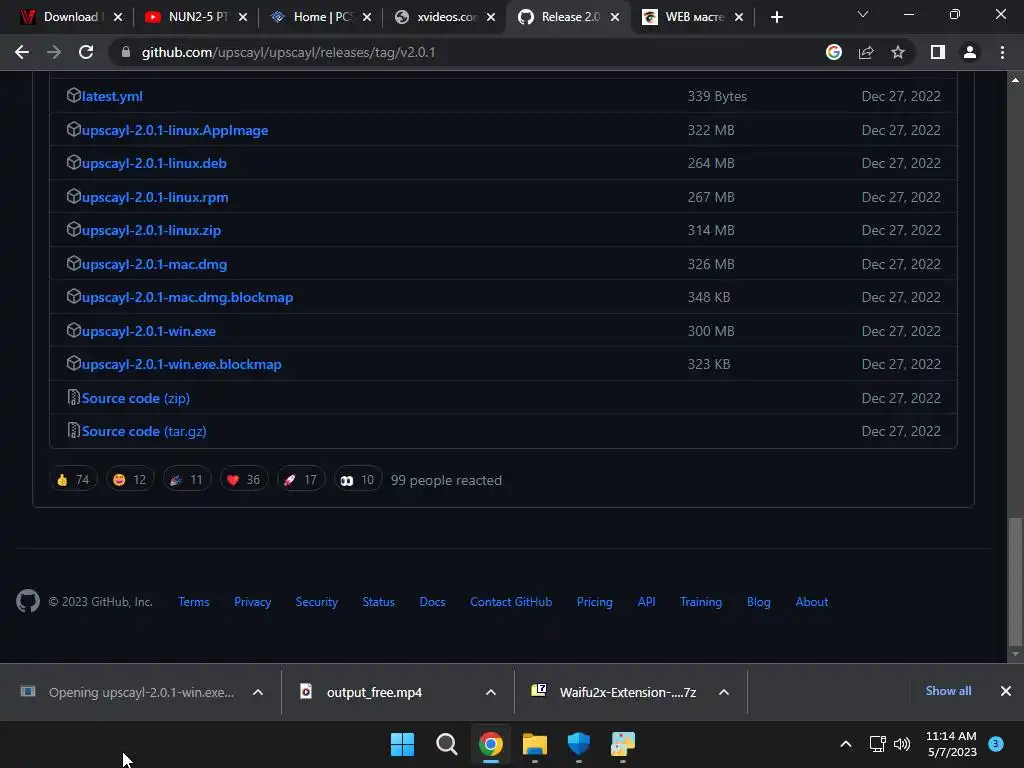Image resolution: width=1024 pixels, height=768 pixels.
Task: Open the latest.yml asset
Action: point(112,96)
